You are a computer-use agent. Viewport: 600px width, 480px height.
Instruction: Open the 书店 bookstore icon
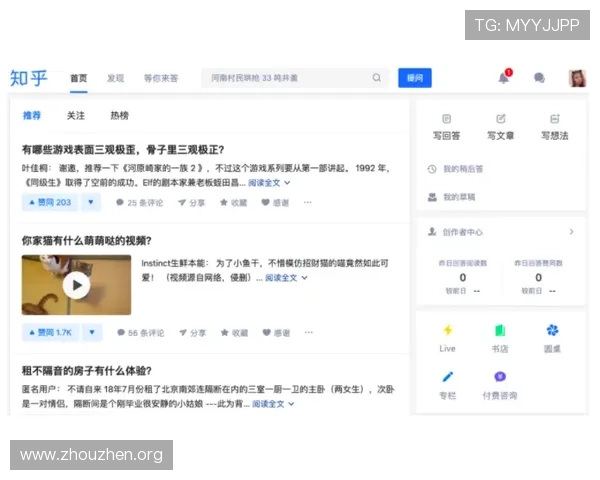coord(500,330)
